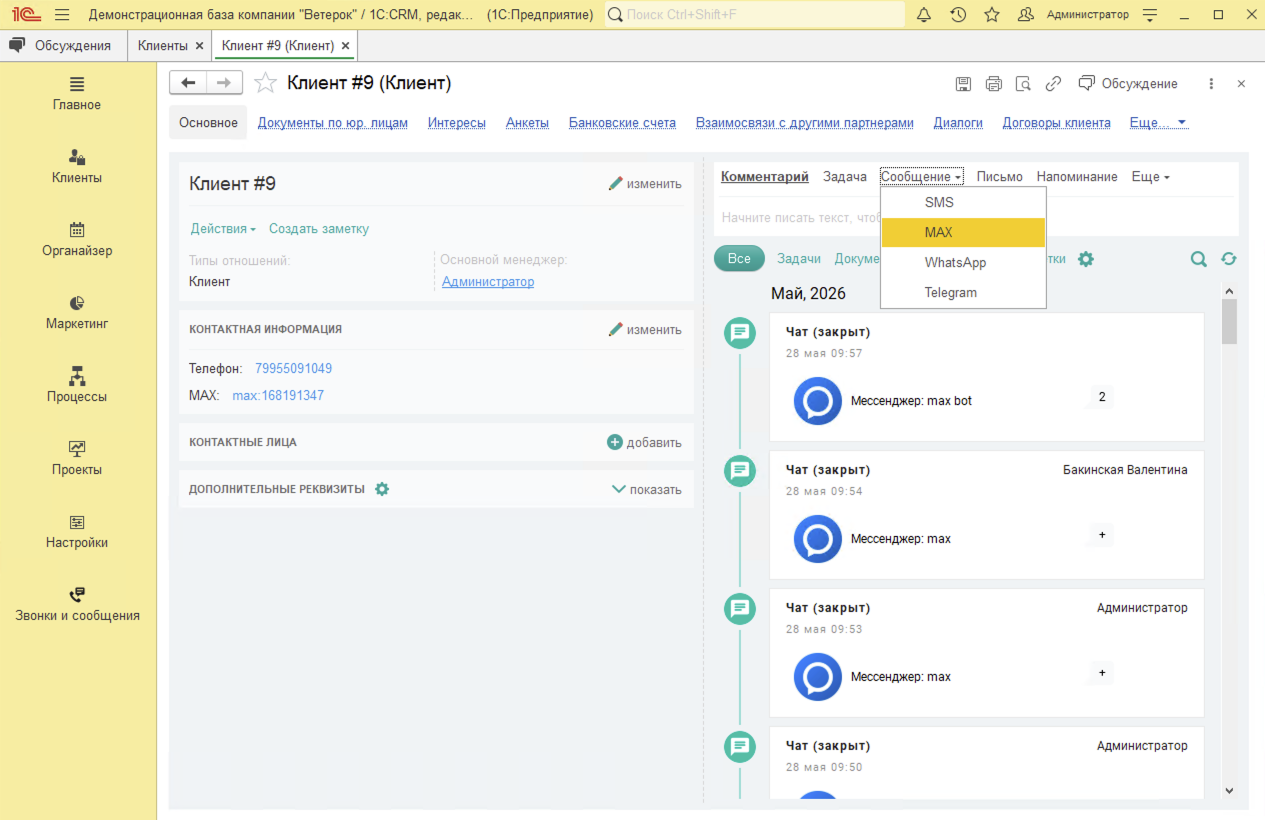Image resolution: width=1265 pixels, height=820 pixels.
Task: Click the Администратор user icon
Action: (x=1025, y=15)
